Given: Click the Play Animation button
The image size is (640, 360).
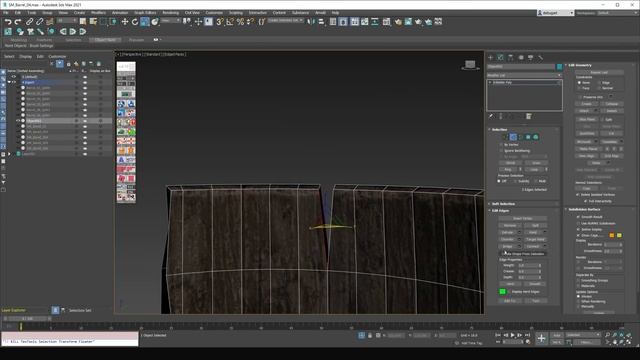Looking at the screenshot, I should 513,335.
